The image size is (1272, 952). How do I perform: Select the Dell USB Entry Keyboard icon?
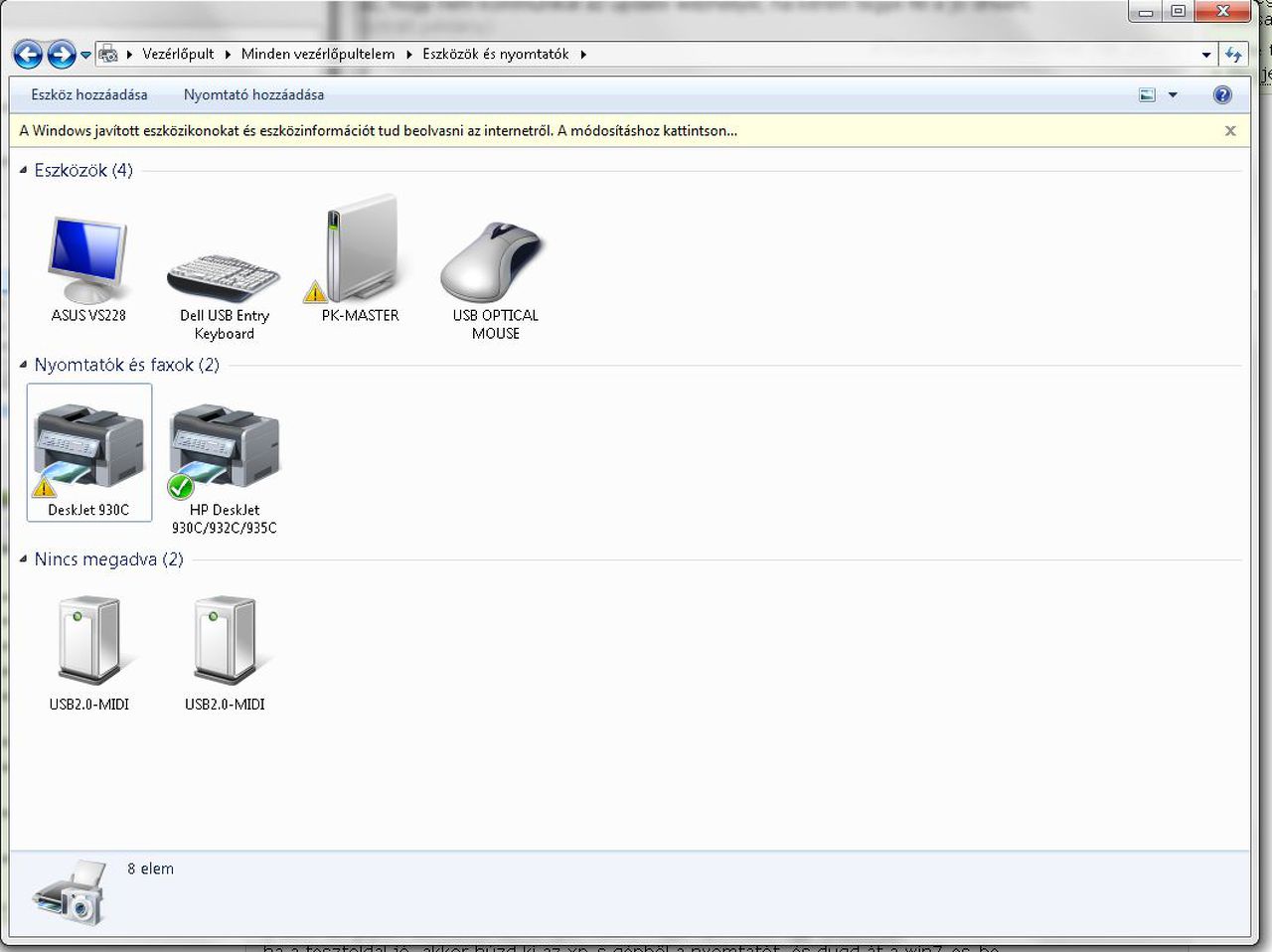tap(224, 277)
